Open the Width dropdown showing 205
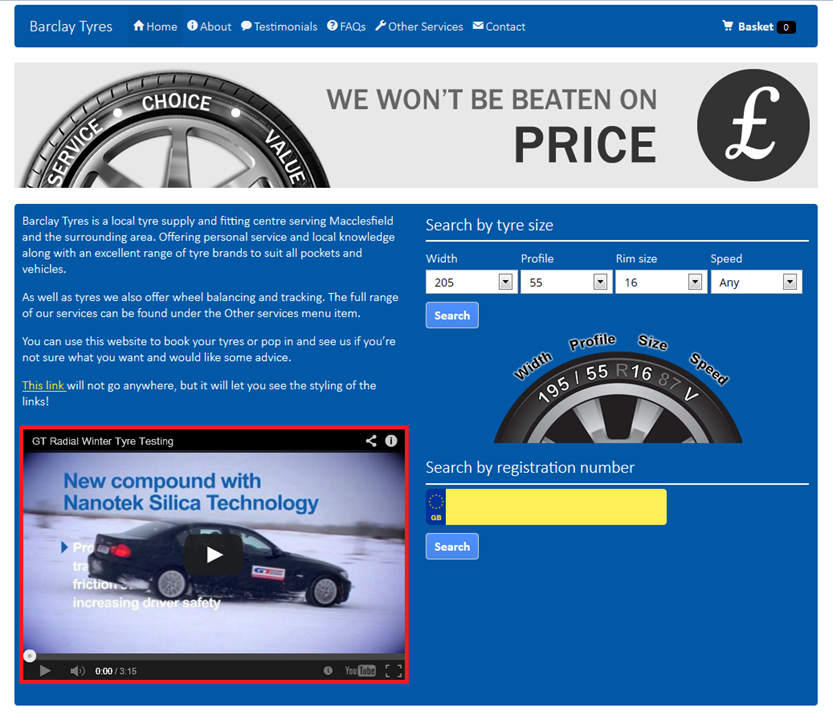Image resolution: width=833 pixels, height=712 pixels. pyautogui.click(x=471, y=282)
